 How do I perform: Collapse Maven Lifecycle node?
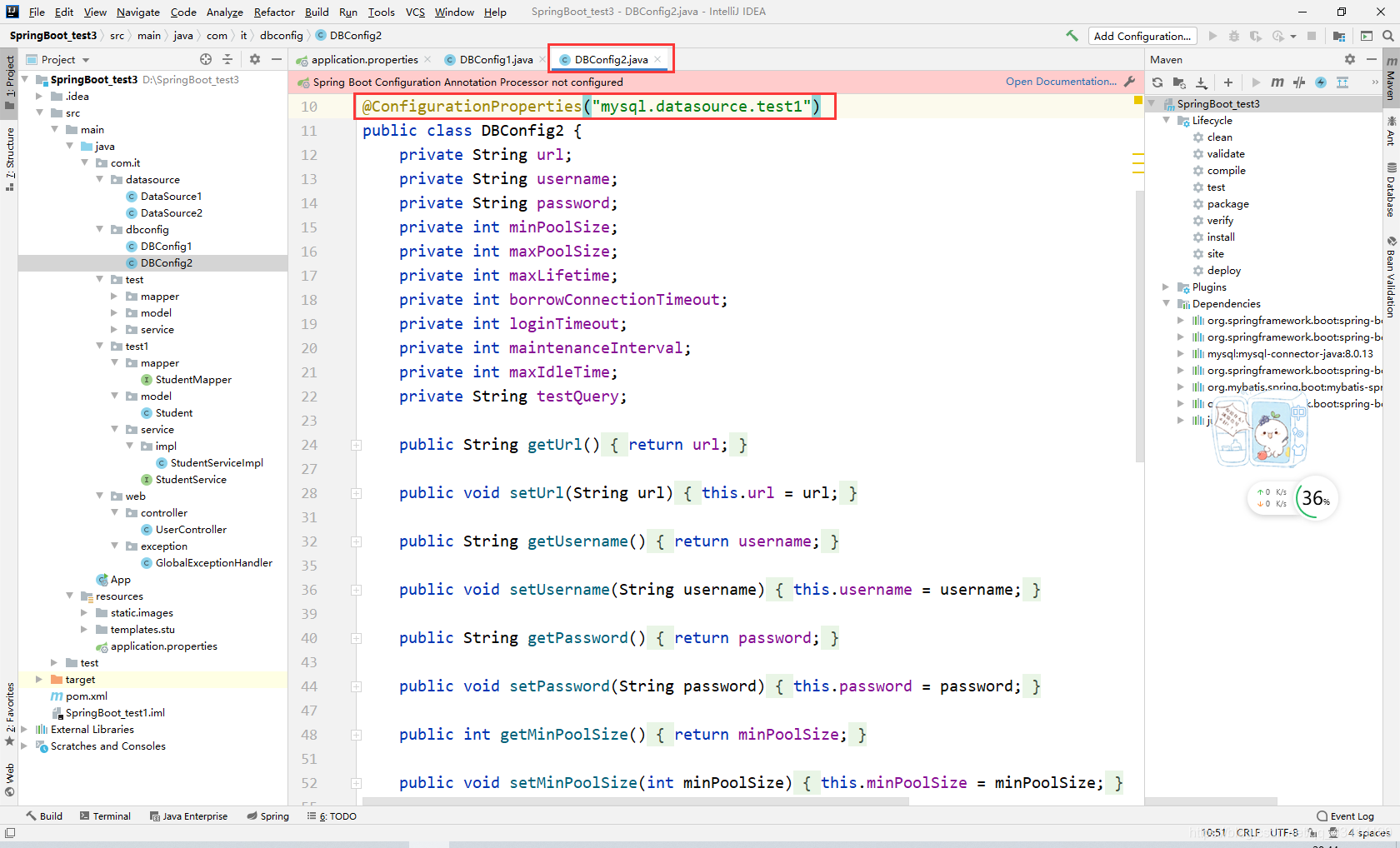pyautogui.click(x=1167, y=121)
